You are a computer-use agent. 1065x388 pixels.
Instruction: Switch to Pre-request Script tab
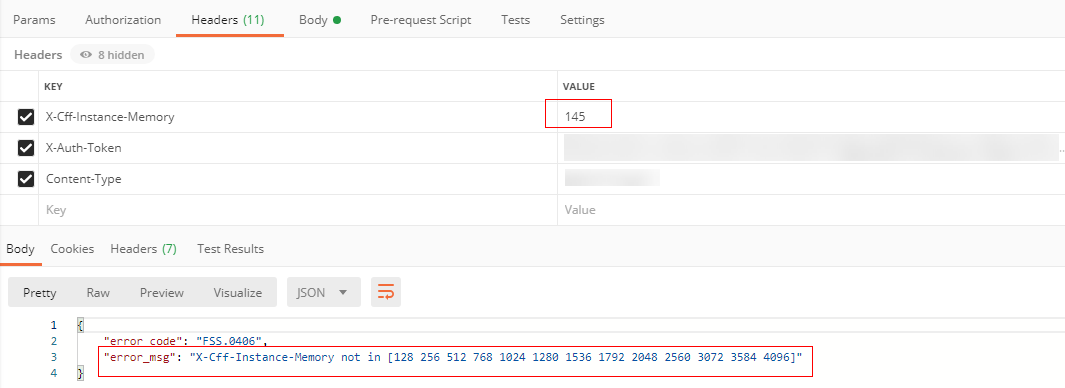[x=420, y=20]
